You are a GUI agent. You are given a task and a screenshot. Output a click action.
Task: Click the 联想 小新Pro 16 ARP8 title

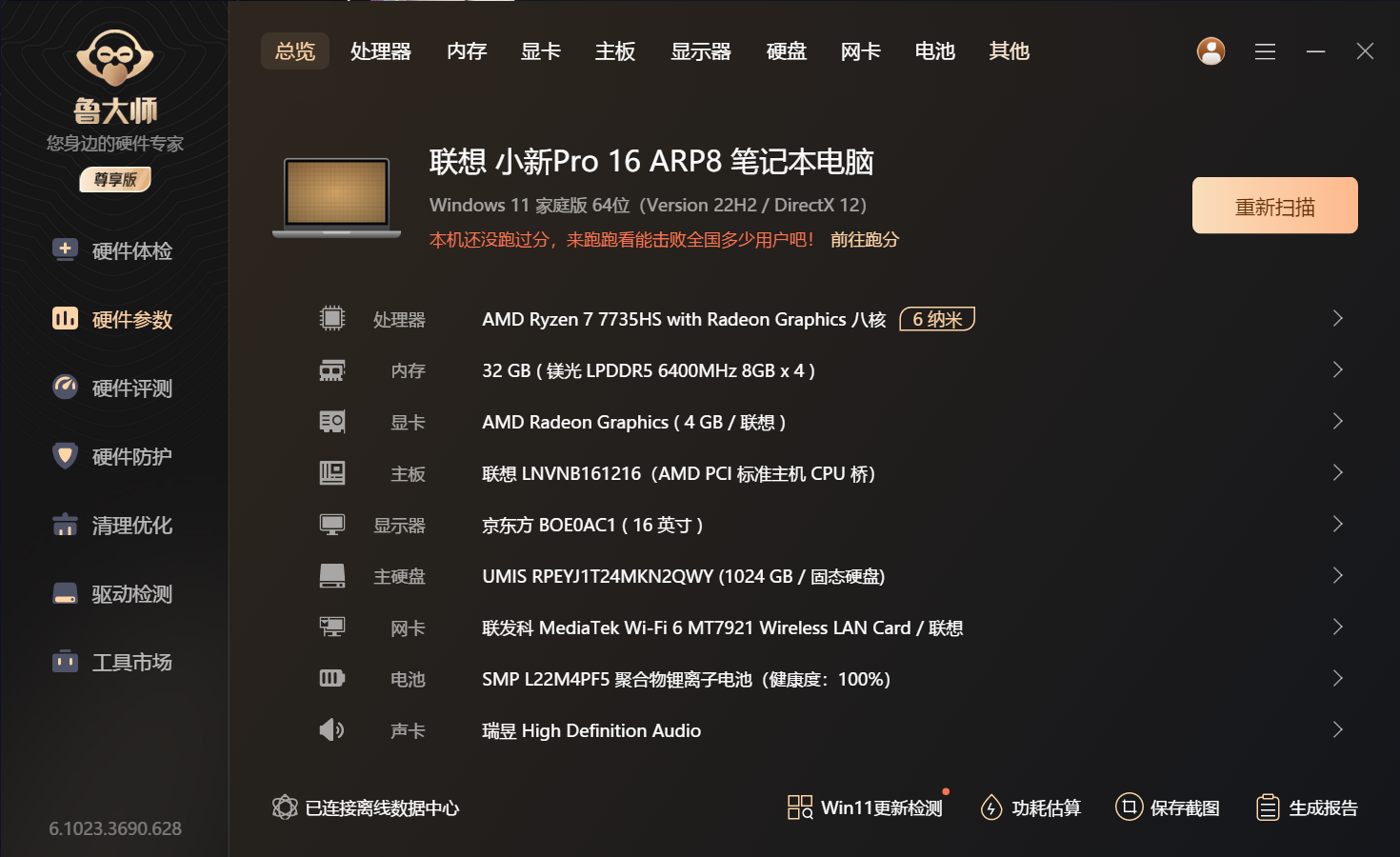click(x=651, y=162)
